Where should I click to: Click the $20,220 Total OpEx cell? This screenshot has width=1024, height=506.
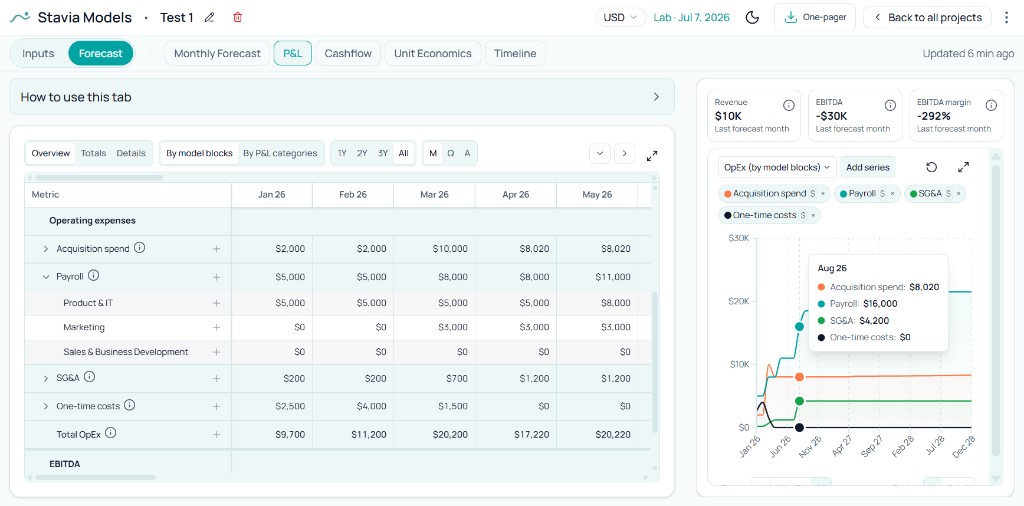pos(597,434)
